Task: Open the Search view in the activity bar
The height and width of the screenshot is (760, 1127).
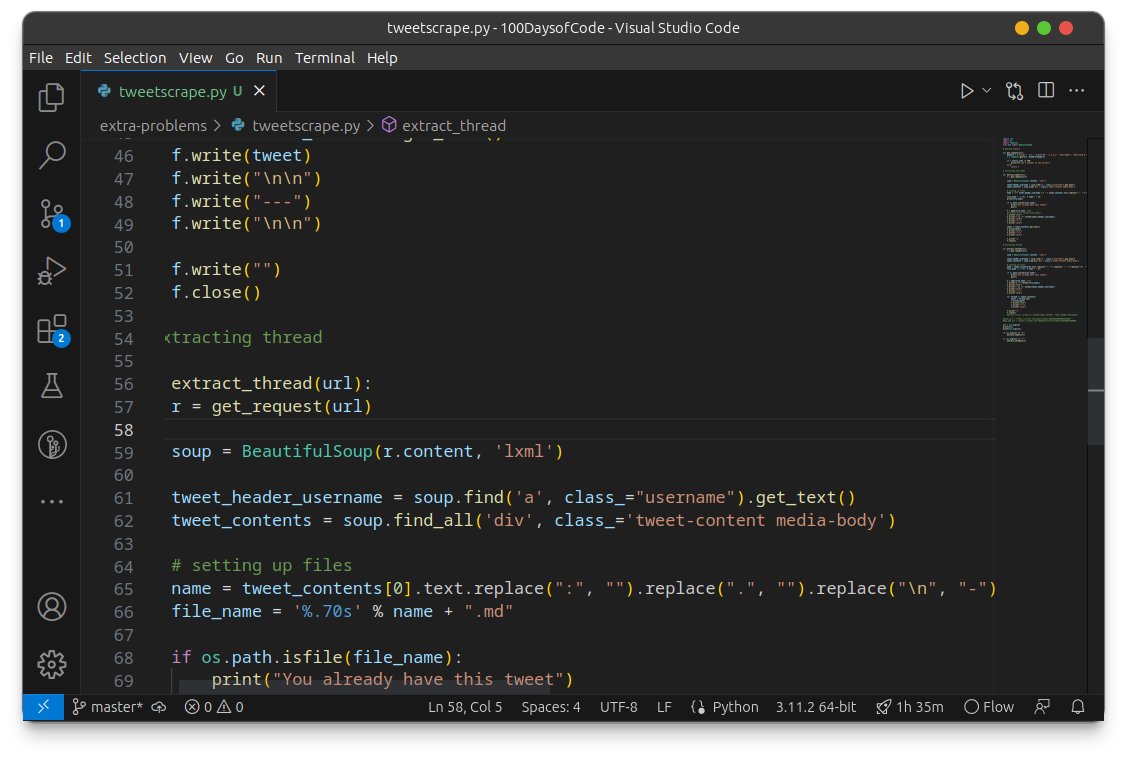Action: coord(51,155)
